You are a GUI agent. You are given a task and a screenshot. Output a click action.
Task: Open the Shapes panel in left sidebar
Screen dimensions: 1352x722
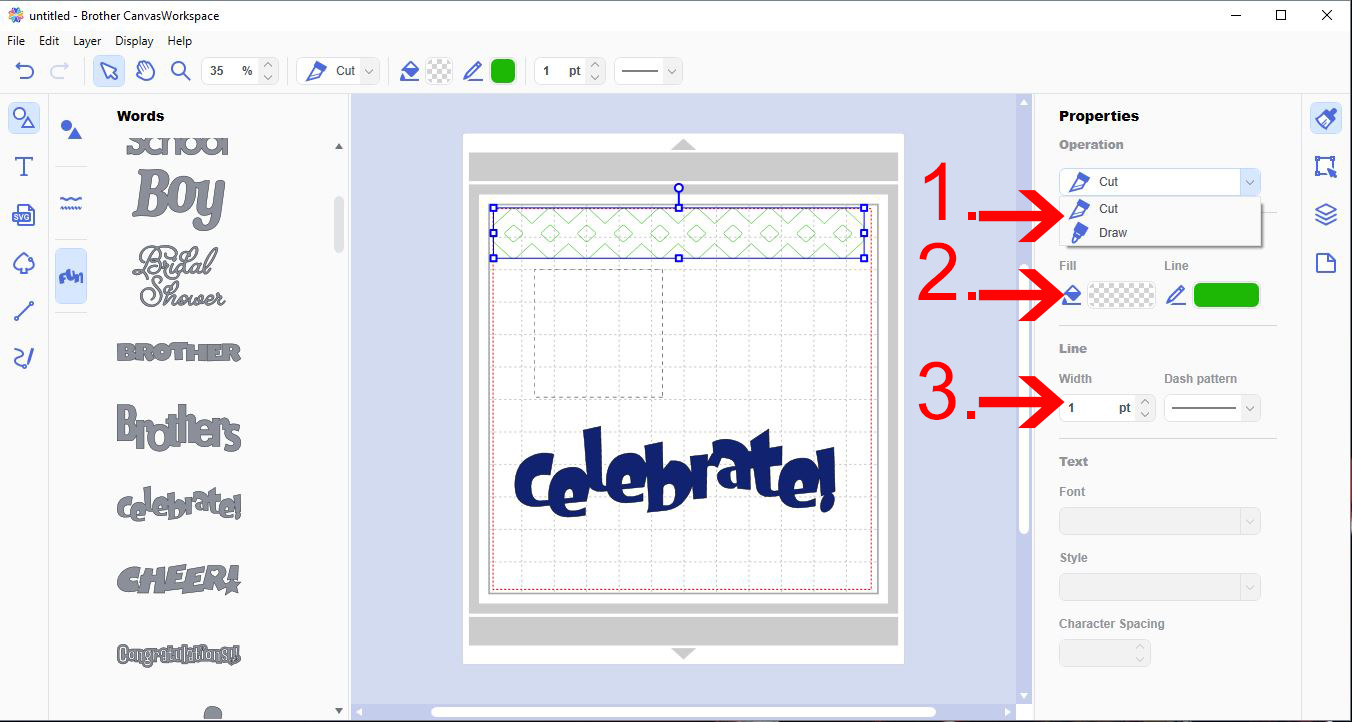24,119
